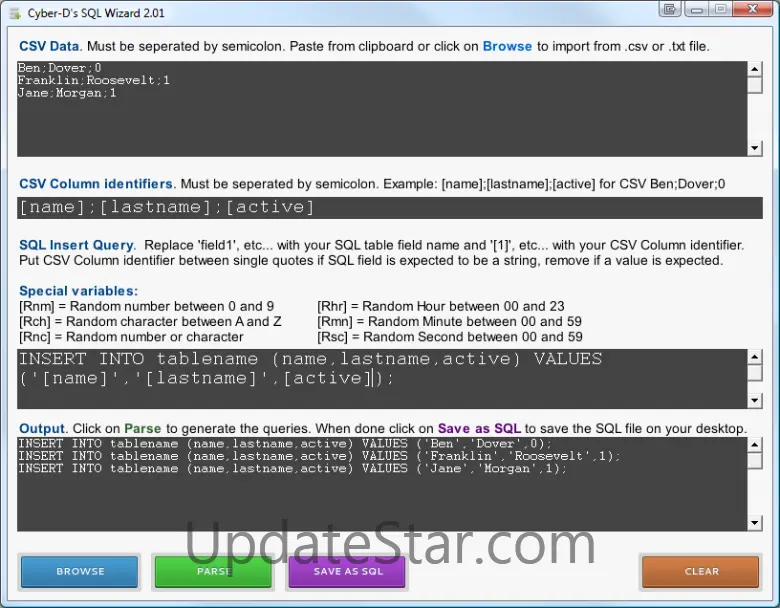The height and width of the screenshot is (608, 780).
Task: Click the '[Rmn] = Random Minute' line
Action: 449,322
